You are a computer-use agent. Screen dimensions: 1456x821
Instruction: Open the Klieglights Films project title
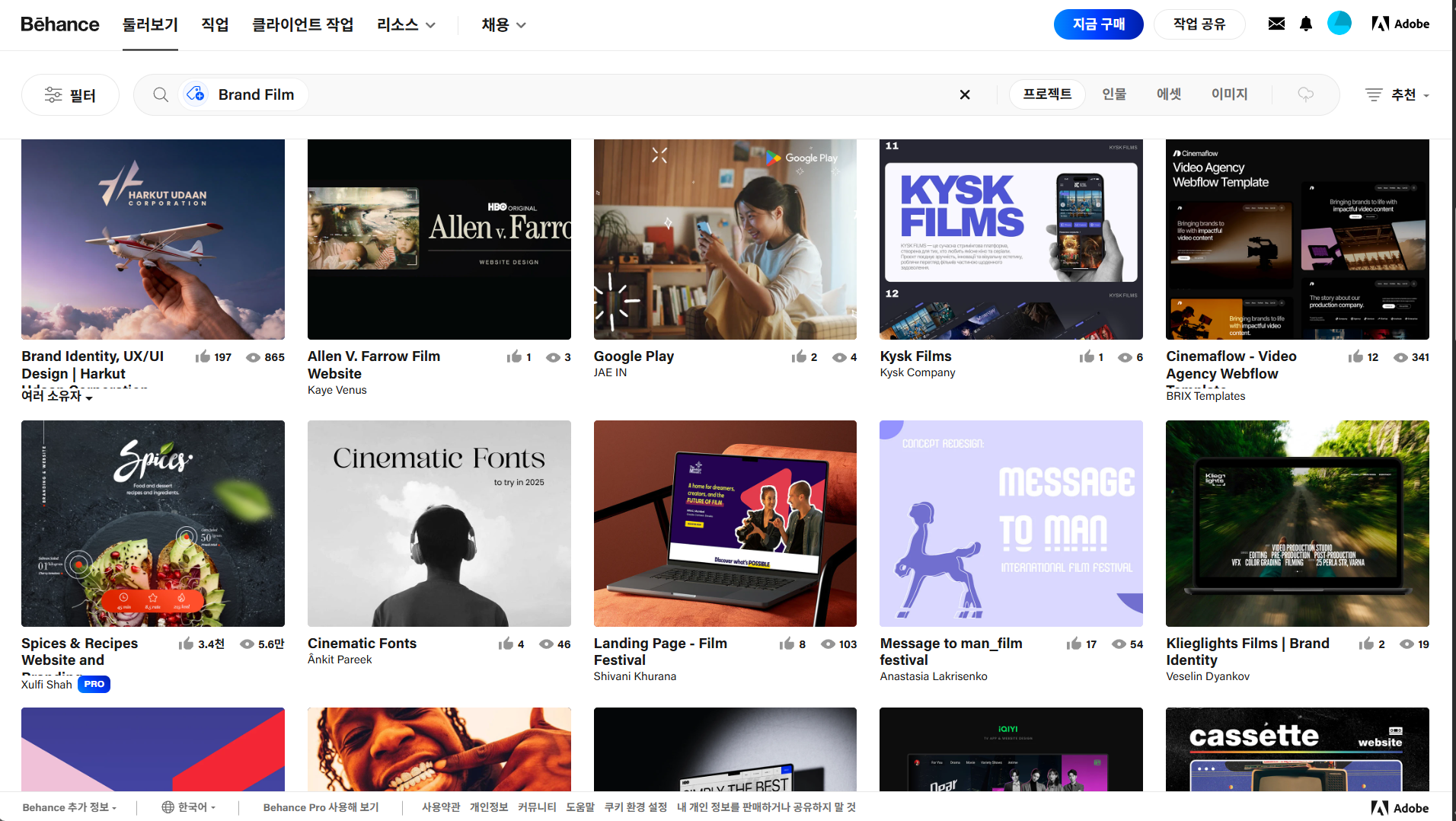(x=1247, y=652)
